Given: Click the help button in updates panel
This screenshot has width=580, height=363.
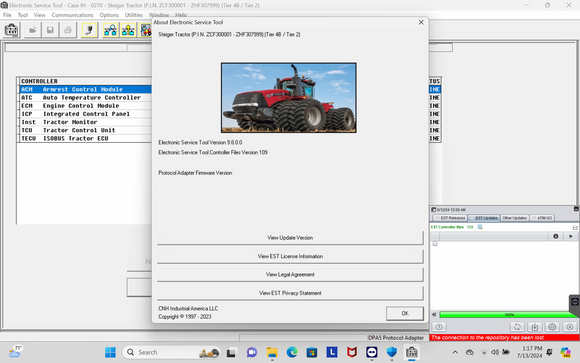Looking at the screenshot, I should click(439, 327).
